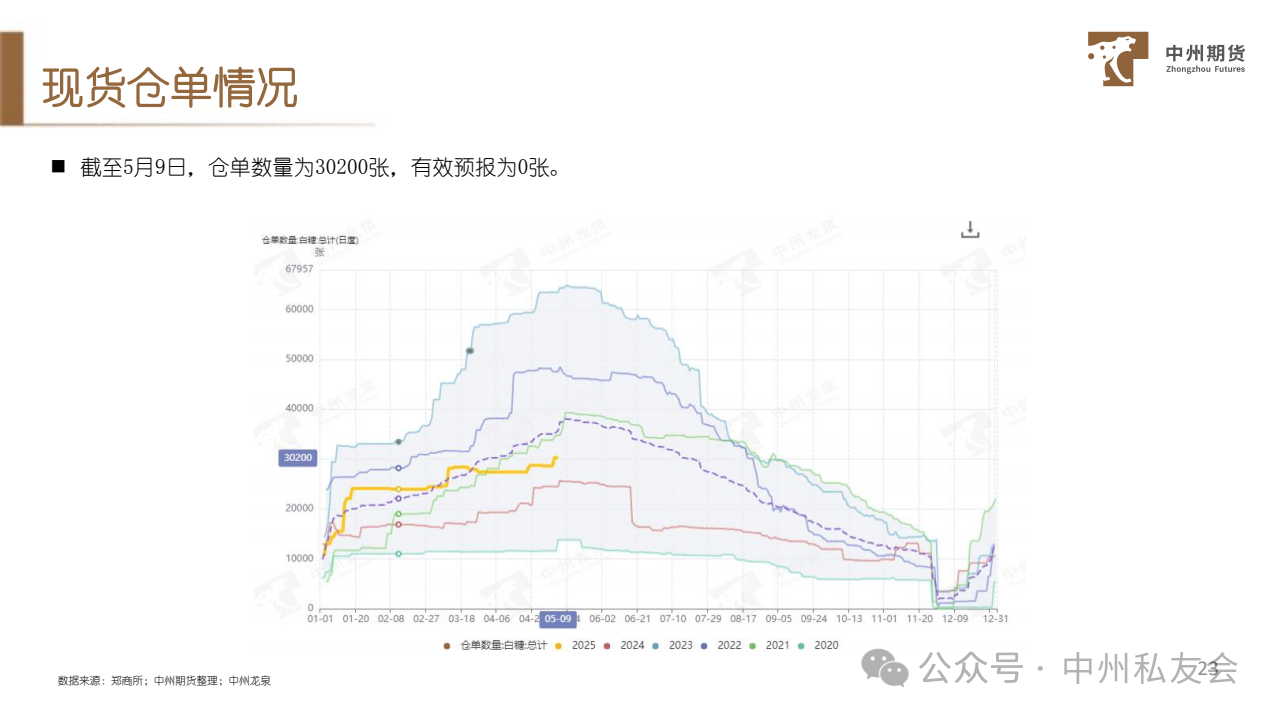Click the data source note 数据来源

164,681
